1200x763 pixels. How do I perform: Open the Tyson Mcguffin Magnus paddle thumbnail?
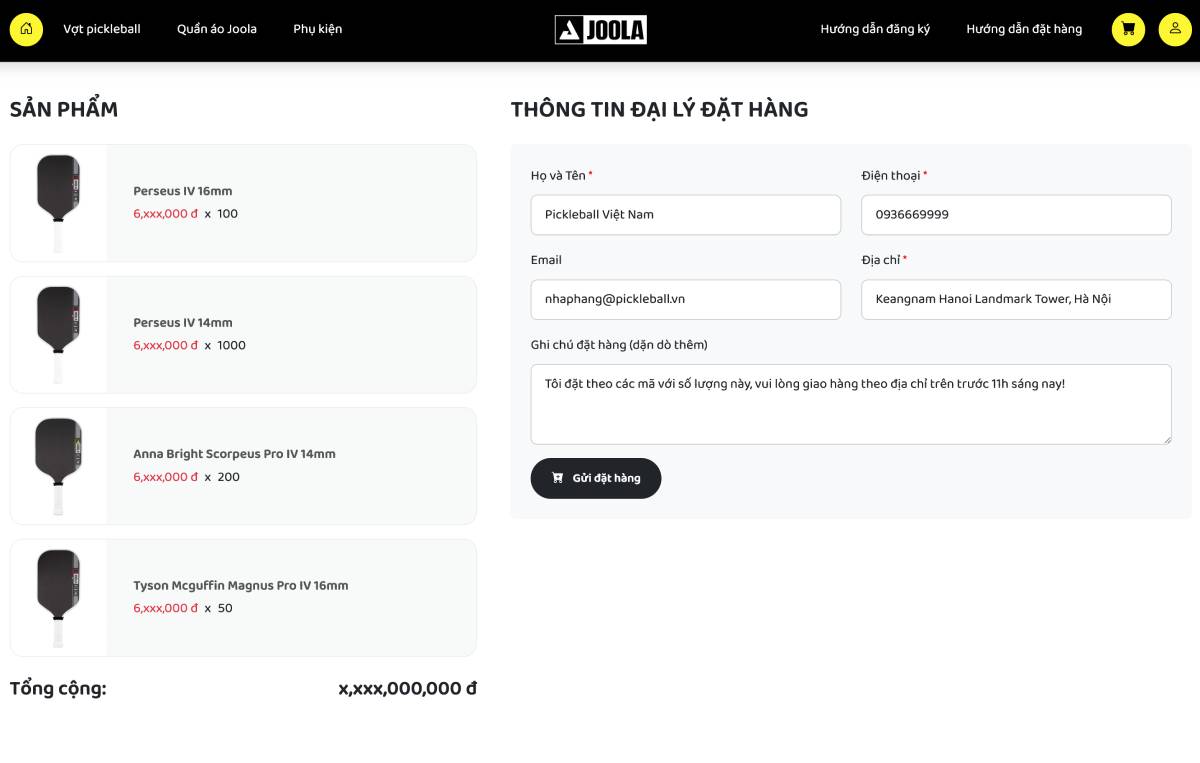[x=58, y=598]
